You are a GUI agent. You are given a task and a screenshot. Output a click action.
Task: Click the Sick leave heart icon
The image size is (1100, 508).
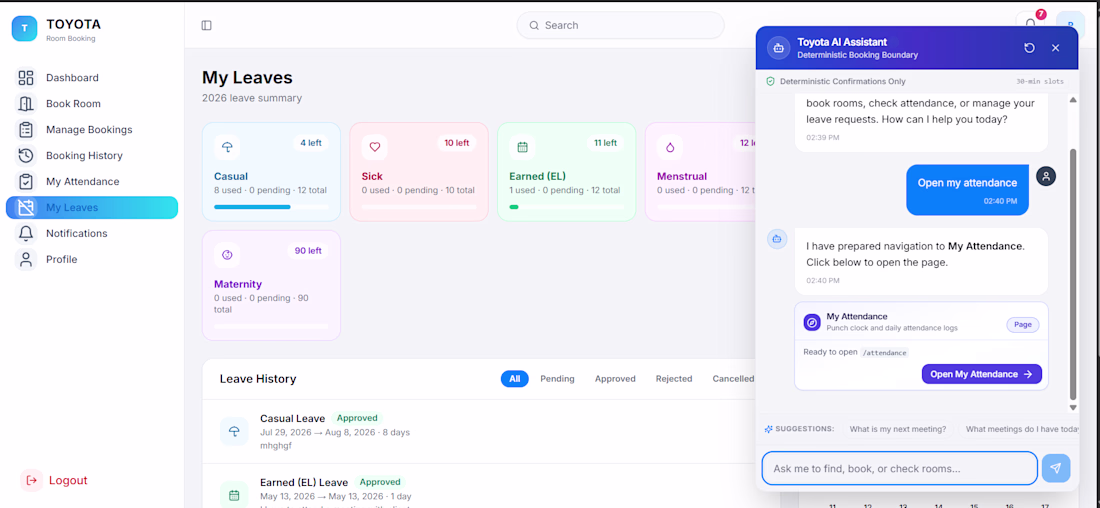click(375, 147)
